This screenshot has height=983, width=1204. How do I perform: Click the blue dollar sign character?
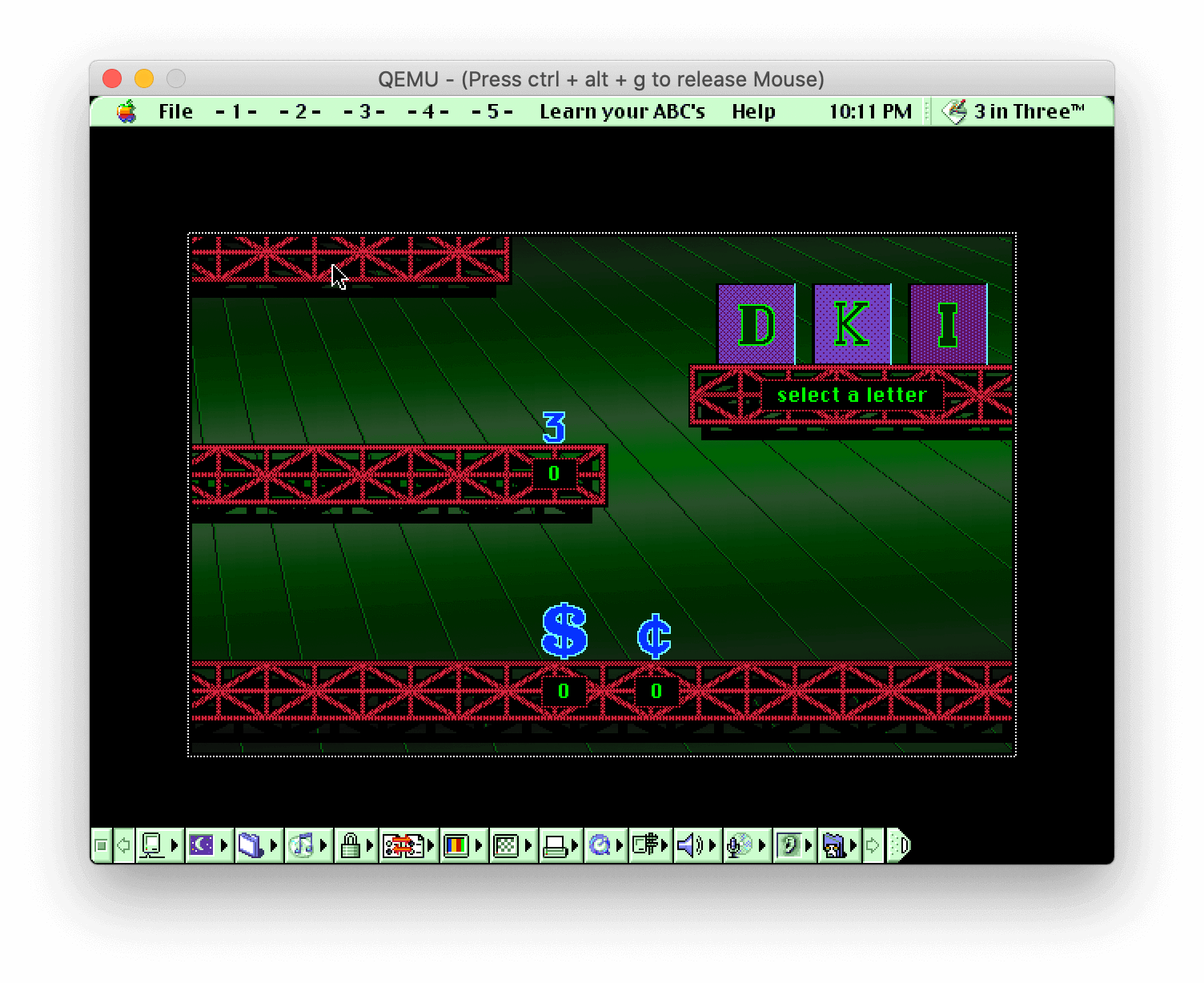[565, 631]
